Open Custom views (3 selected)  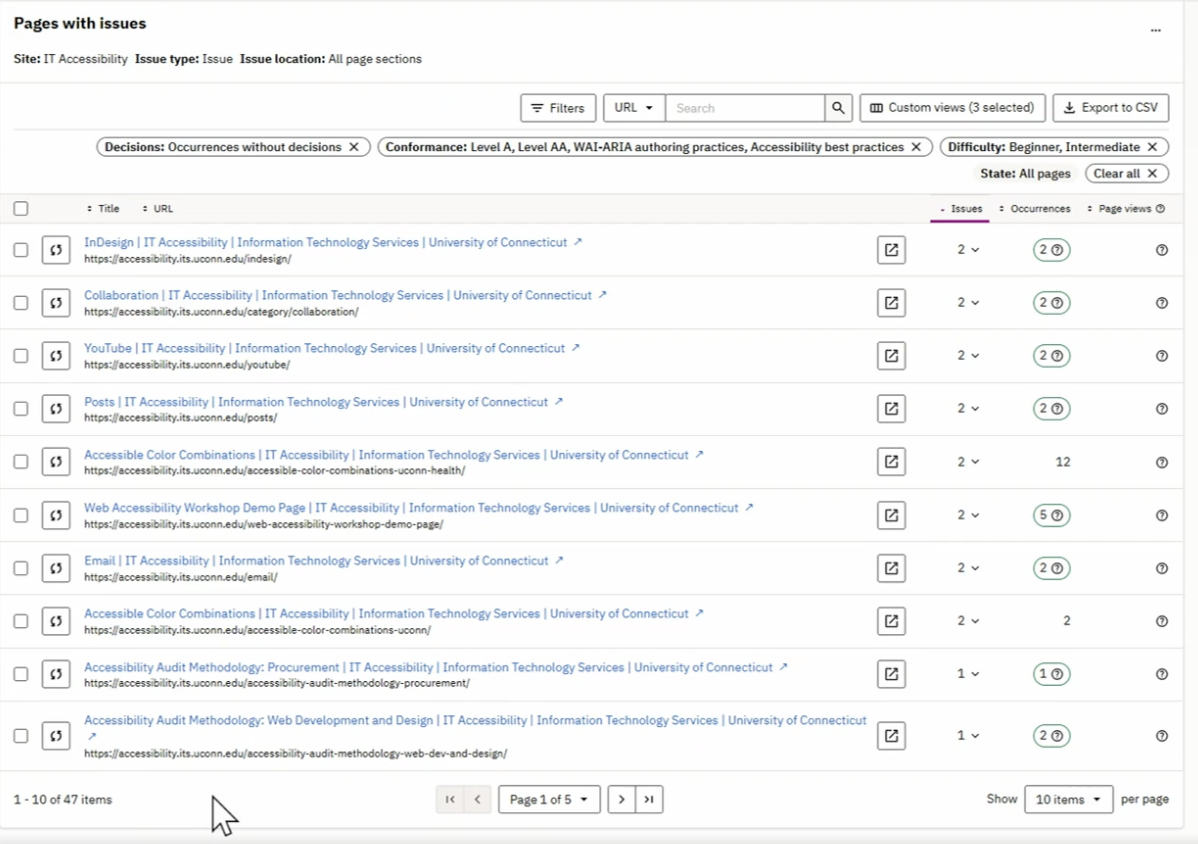pos(951,108)
